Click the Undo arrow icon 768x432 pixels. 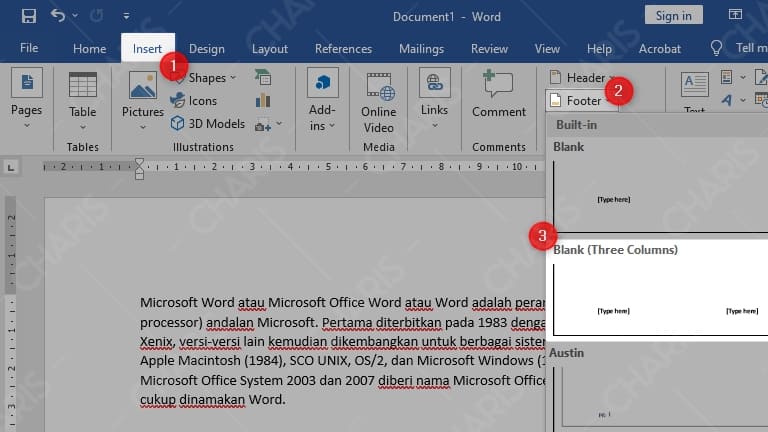[x=57, y=16]
